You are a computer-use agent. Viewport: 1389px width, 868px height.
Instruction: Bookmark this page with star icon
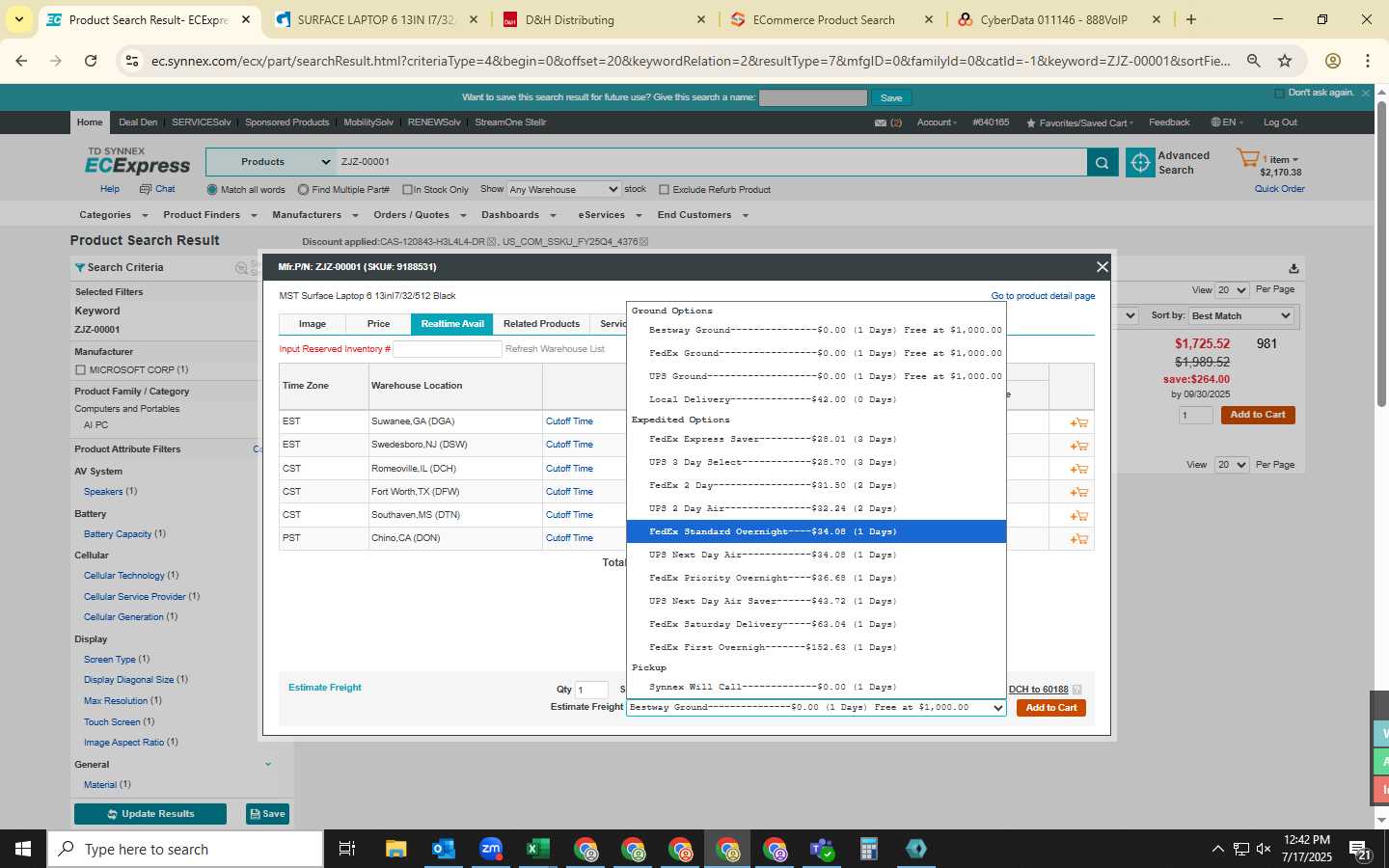1285,61
